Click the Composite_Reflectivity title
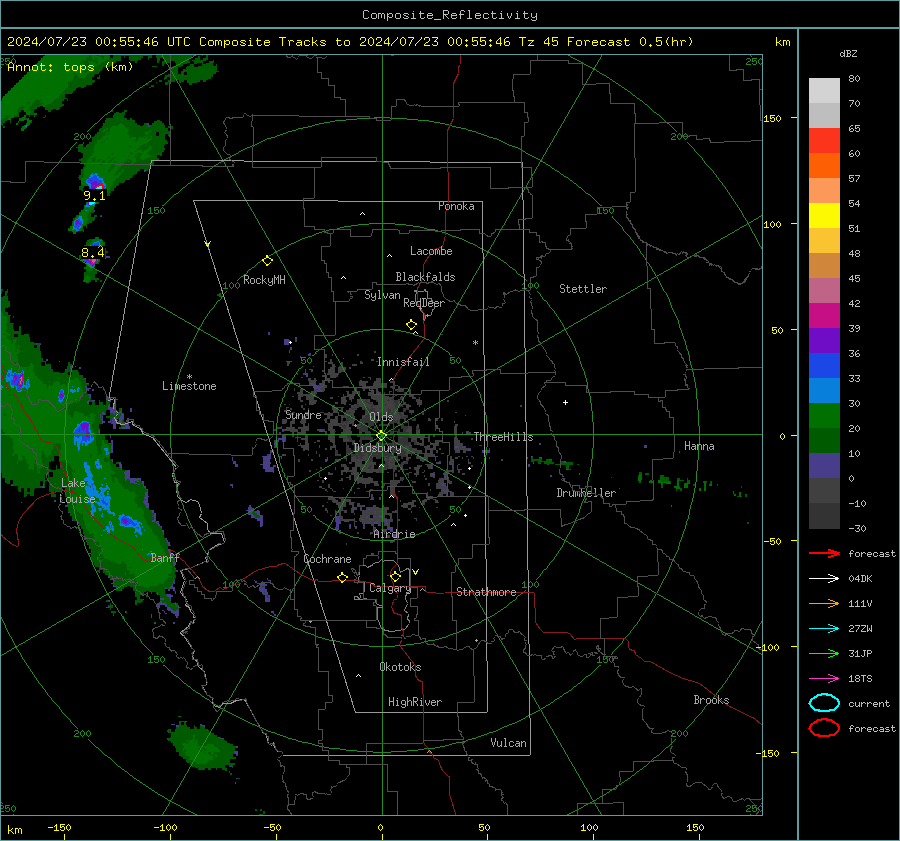This screenshot has width=900, height=841. (450, 15)
